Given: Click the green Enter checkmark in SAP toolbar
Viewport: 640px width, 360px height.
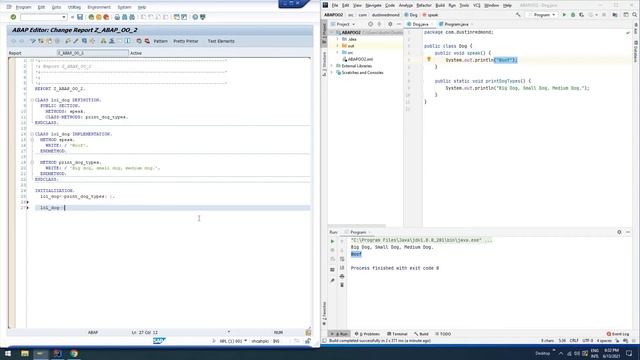Looking at the screenshot, I should 13,17.
